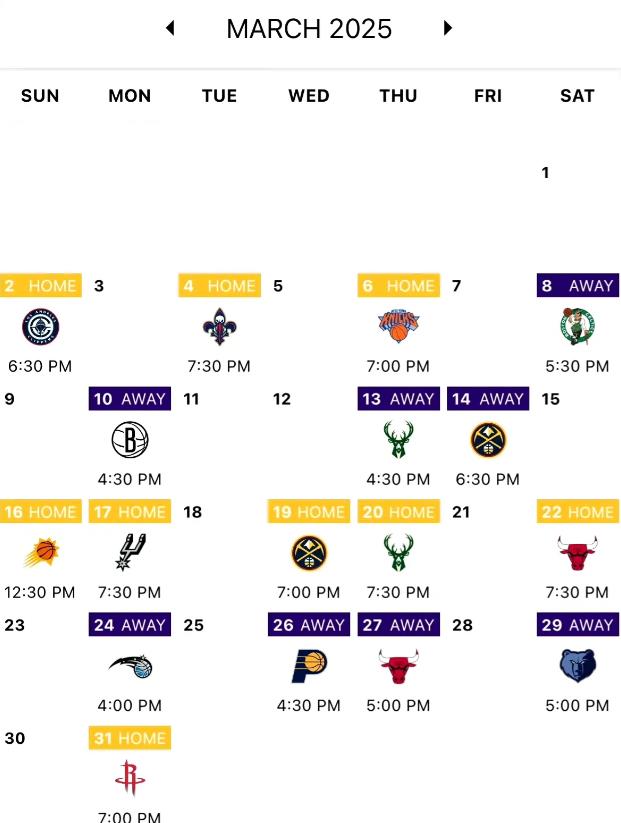Advance to next month using right arrow
The width and height of the screenshot is (621, 823).
point(447,28)
